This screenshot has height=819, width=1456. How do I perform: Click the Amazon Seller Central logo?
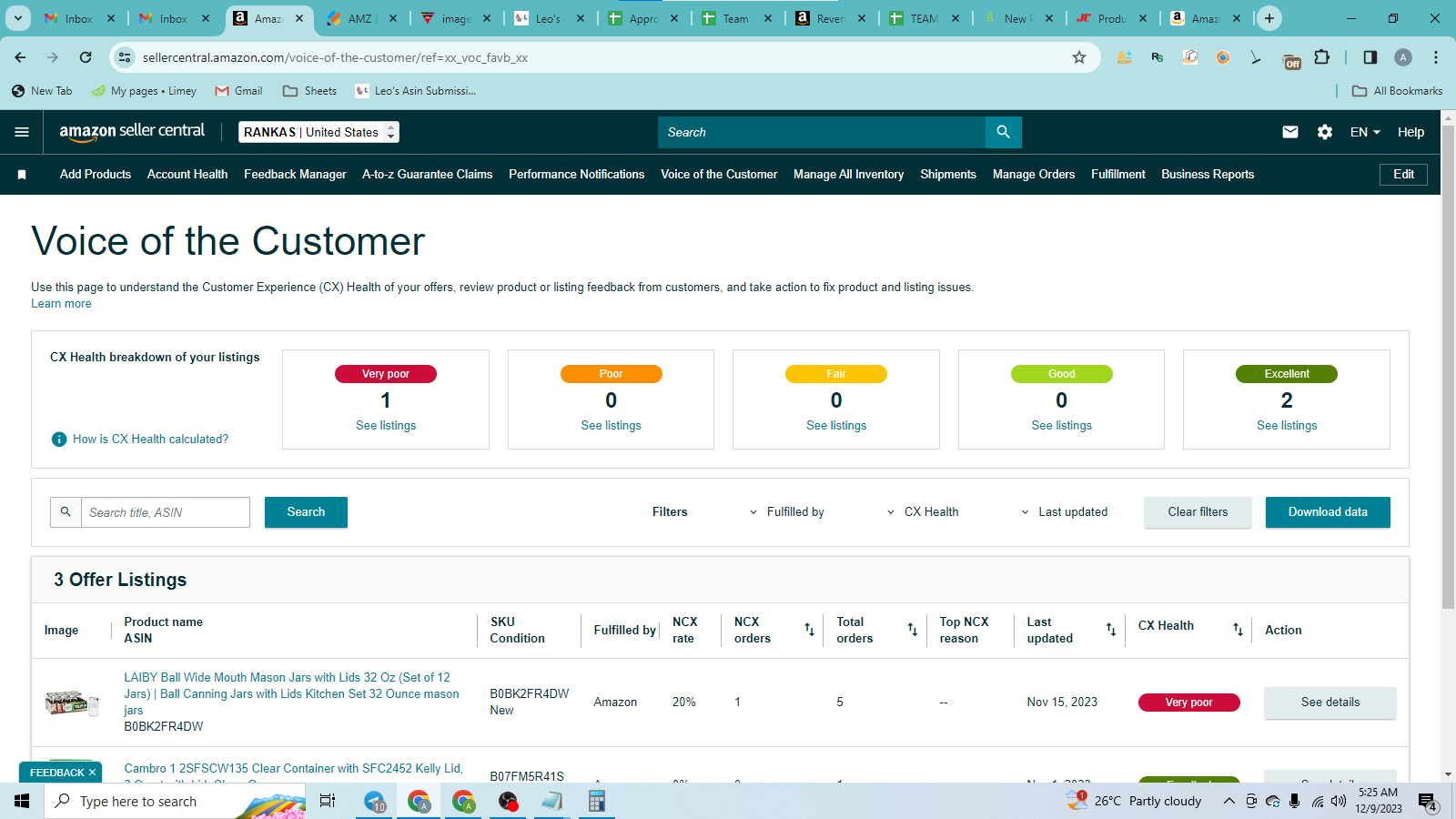click(132, 131)
